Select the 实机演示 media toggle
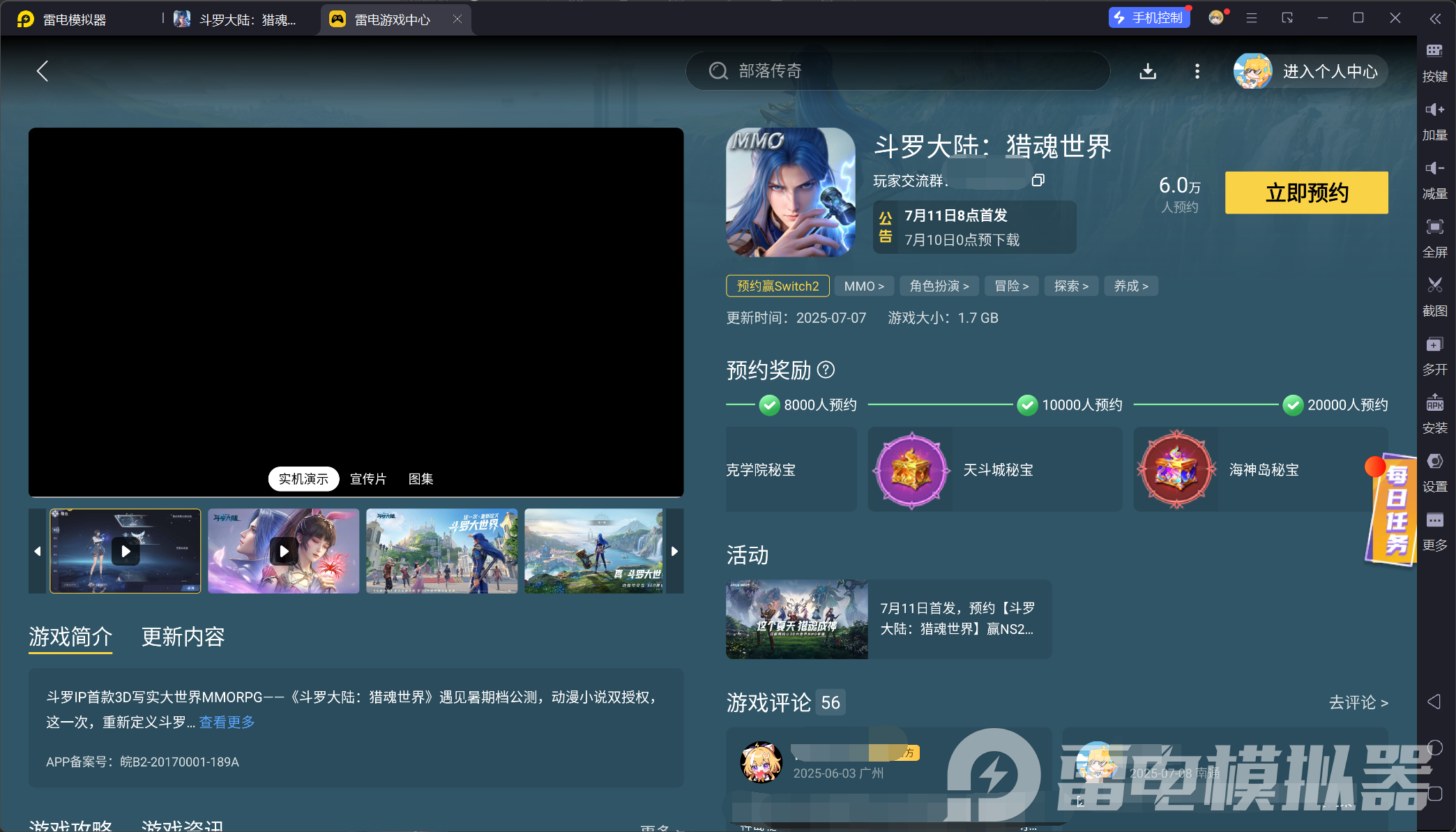The height and width of the screenshot is (832, 1456). [x=303, y=479]
